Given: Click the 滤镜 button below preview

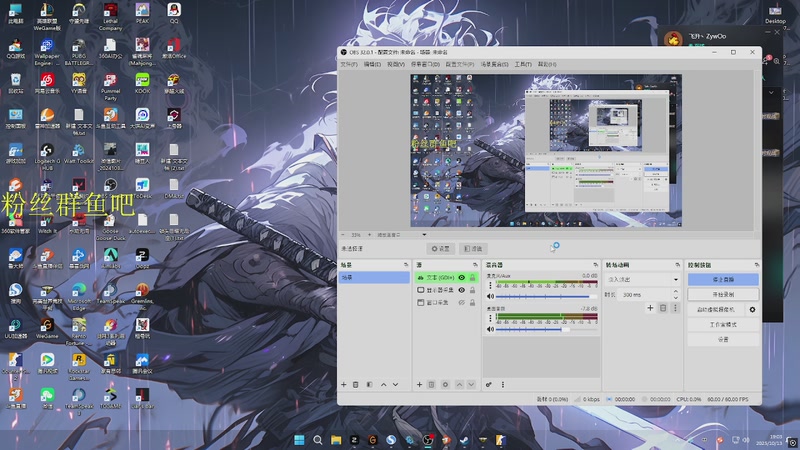Looking at the screenshot, I should point(473,248).
